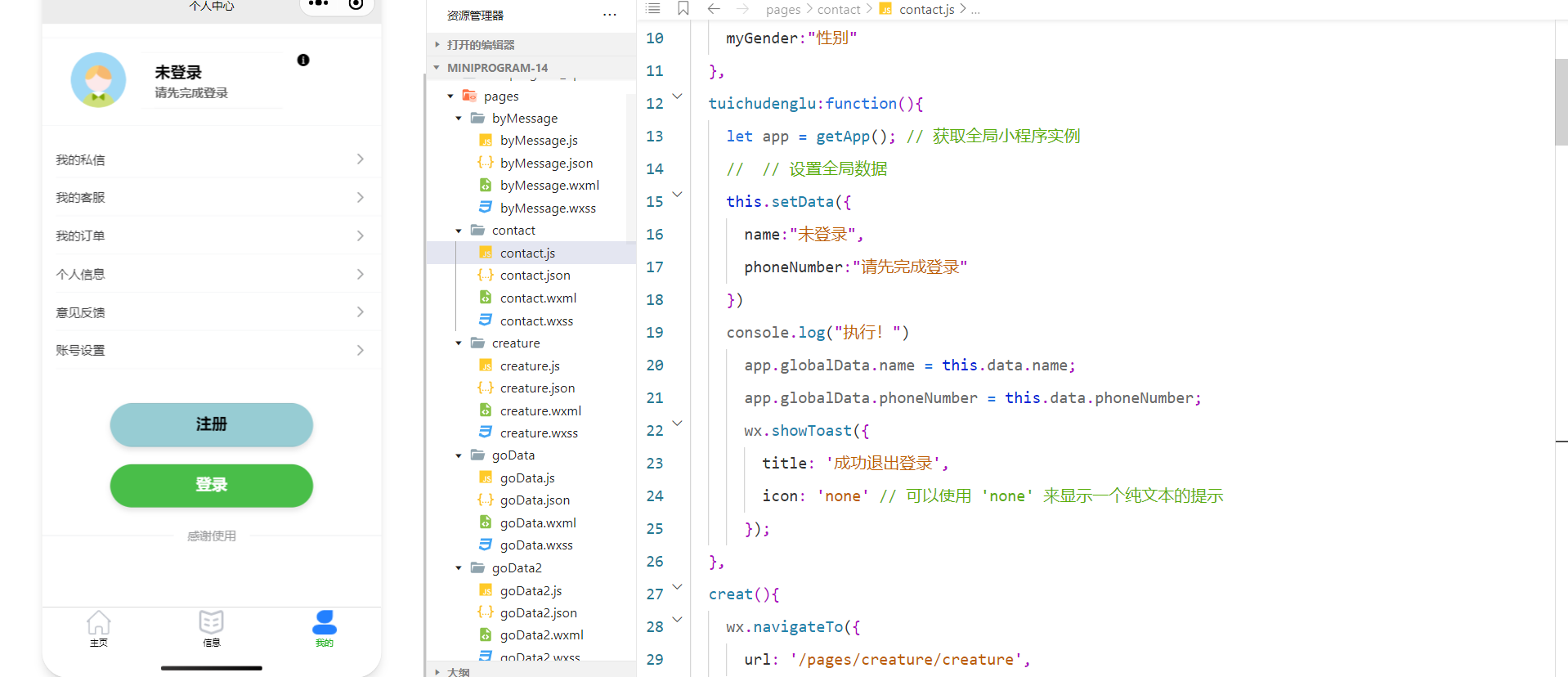Open the simulator capsule menu dots

(319, 4)
